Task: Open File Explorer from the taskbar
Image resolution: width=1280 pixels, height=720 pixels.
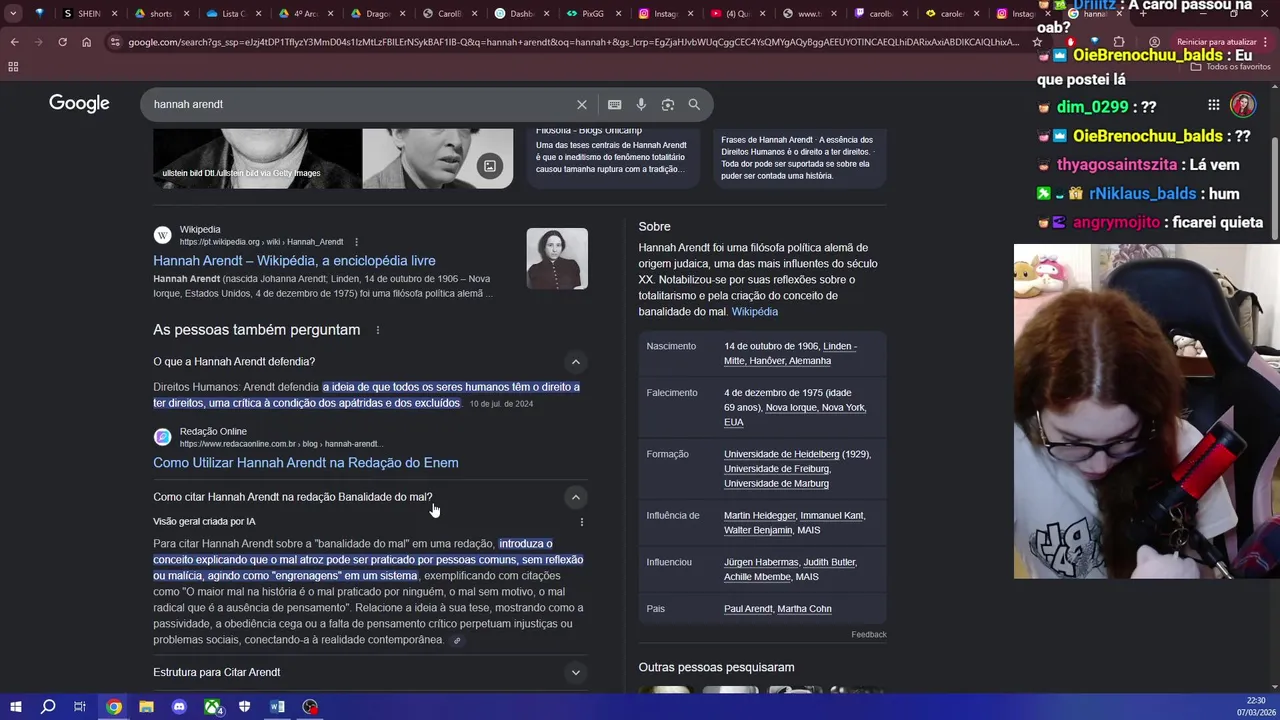Action: [146, 707]
